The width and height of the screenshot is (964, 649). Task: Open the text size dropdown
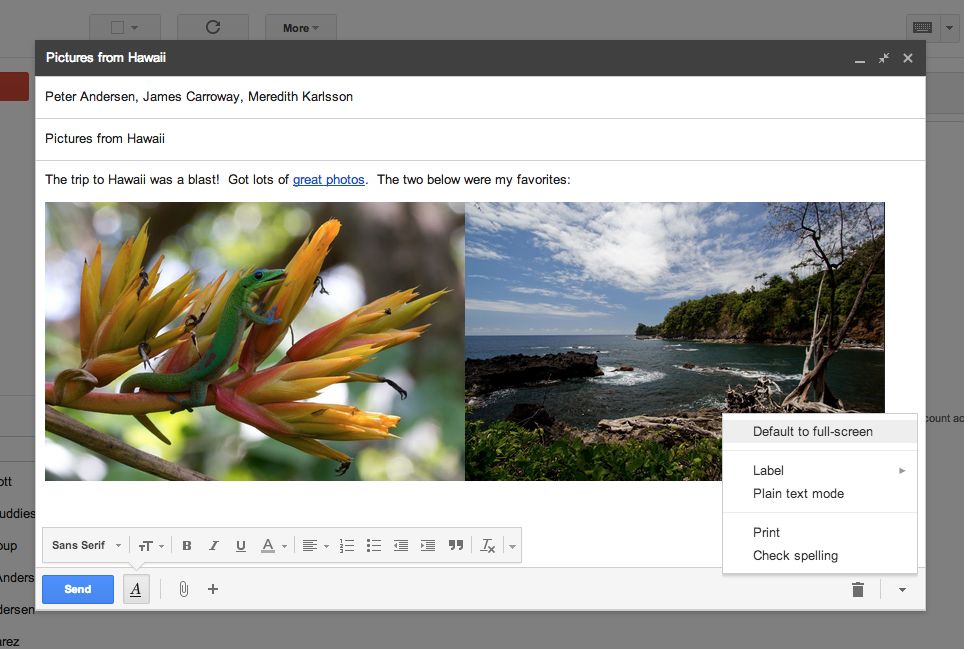pos(151,545)
